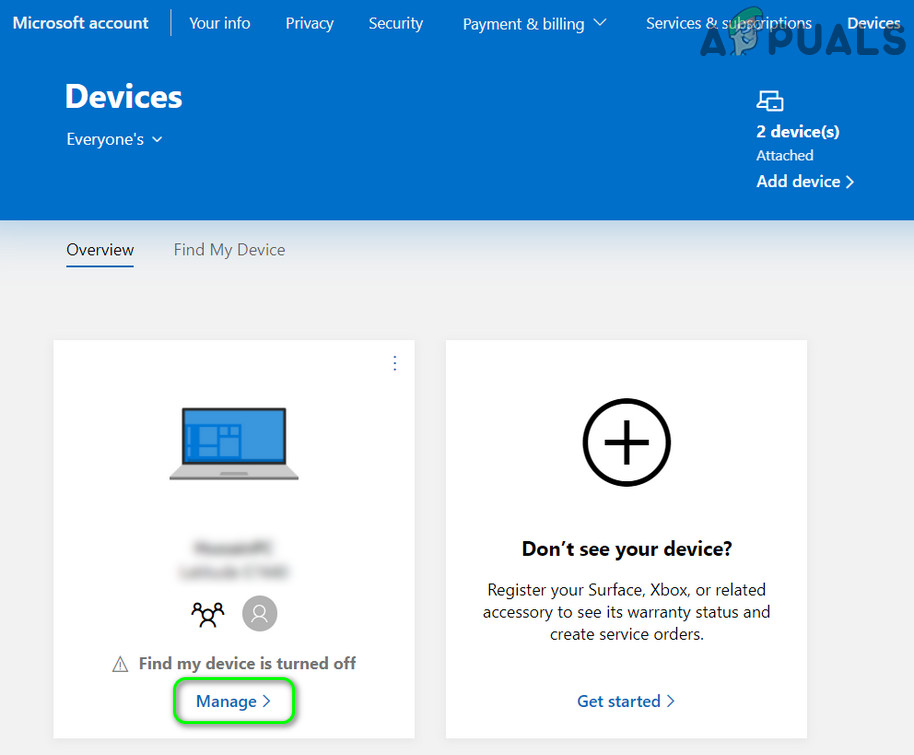Screen dimensions: 914x755
Task: Click the Get started link
Action: click(x=626, y=701)
